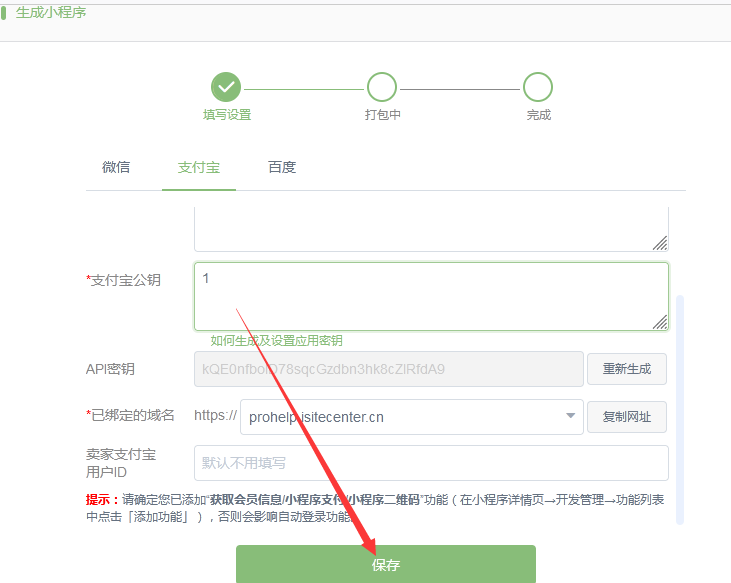Select the 支付宝 tab
The height and width of the screenshot is (583, 731).
199,167
